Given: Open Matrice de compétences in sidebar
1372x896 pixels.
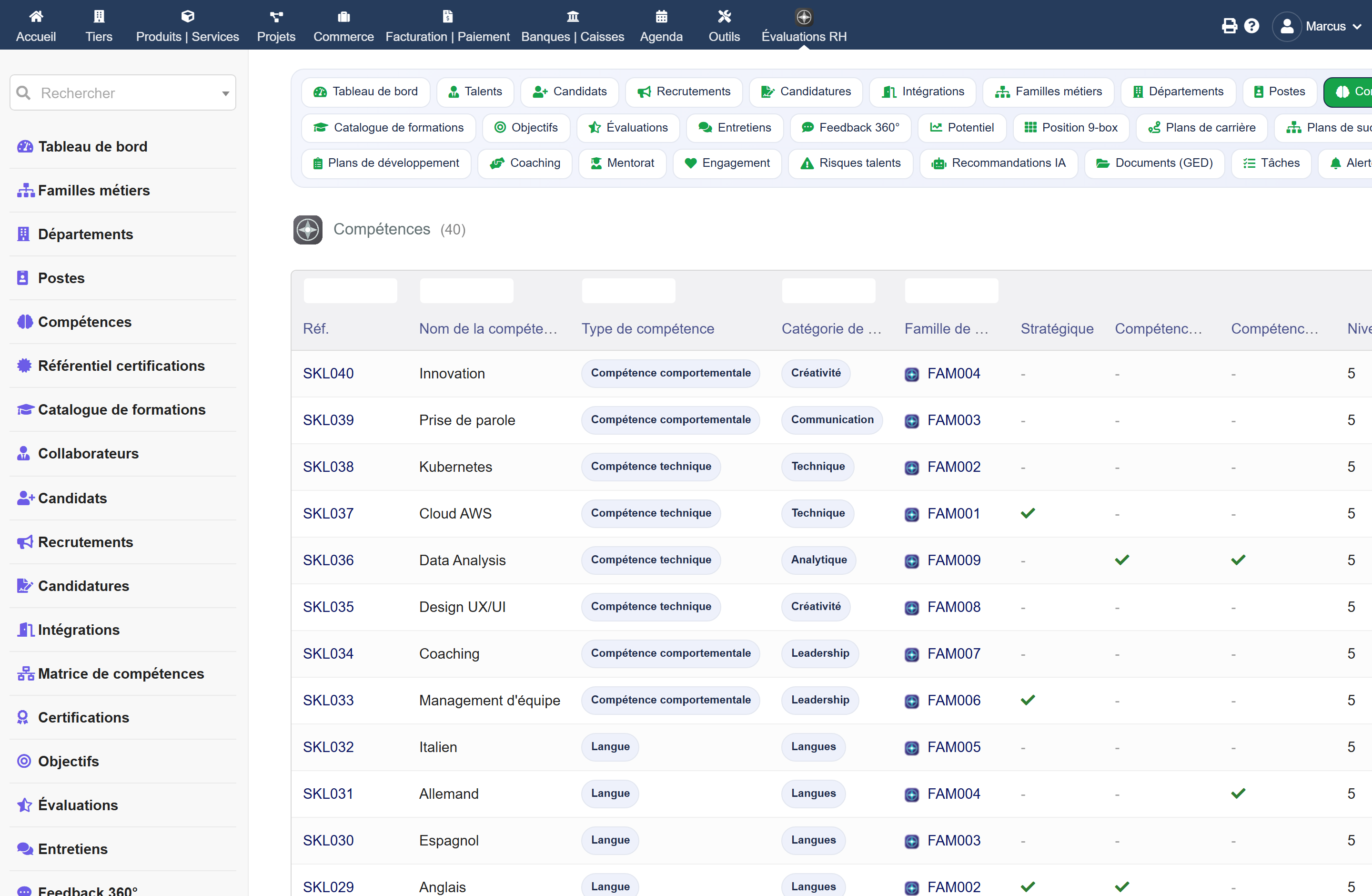Looking at the screenshot, I should tap(121, 673).
